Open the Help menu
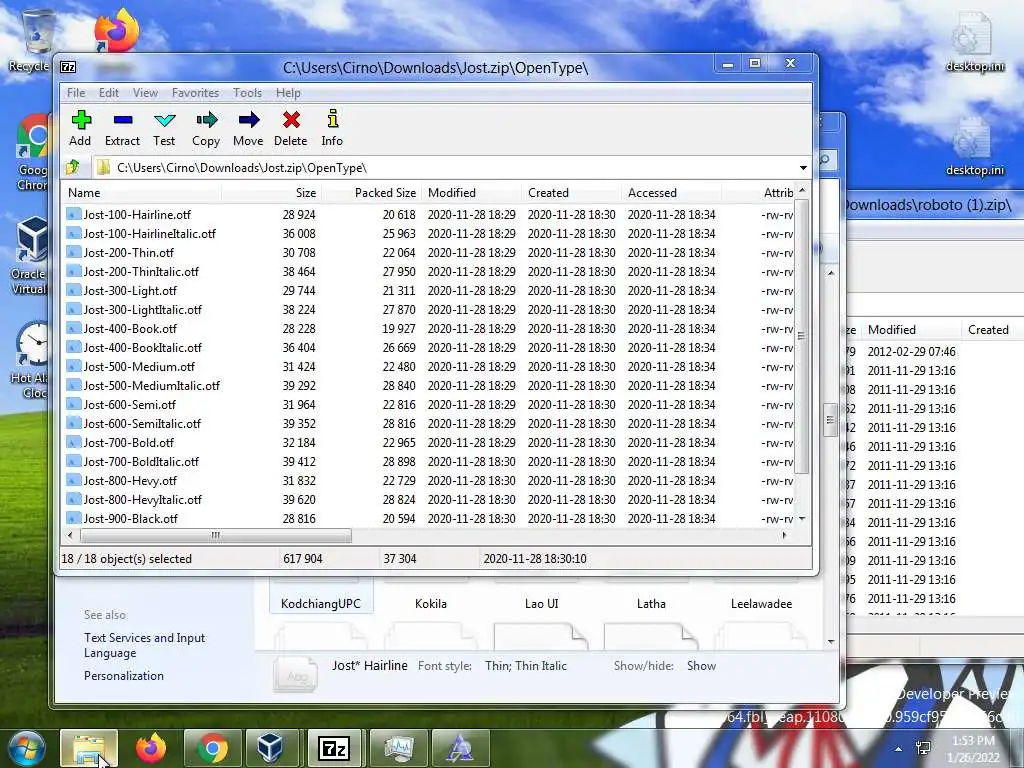Viewport: 1024px width, 768px height. [x=288, y=93]
